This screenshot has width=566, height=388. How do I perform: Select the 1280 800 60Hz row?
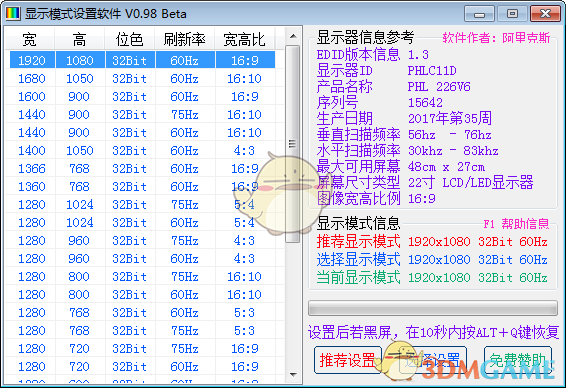[x=142, y=295]
